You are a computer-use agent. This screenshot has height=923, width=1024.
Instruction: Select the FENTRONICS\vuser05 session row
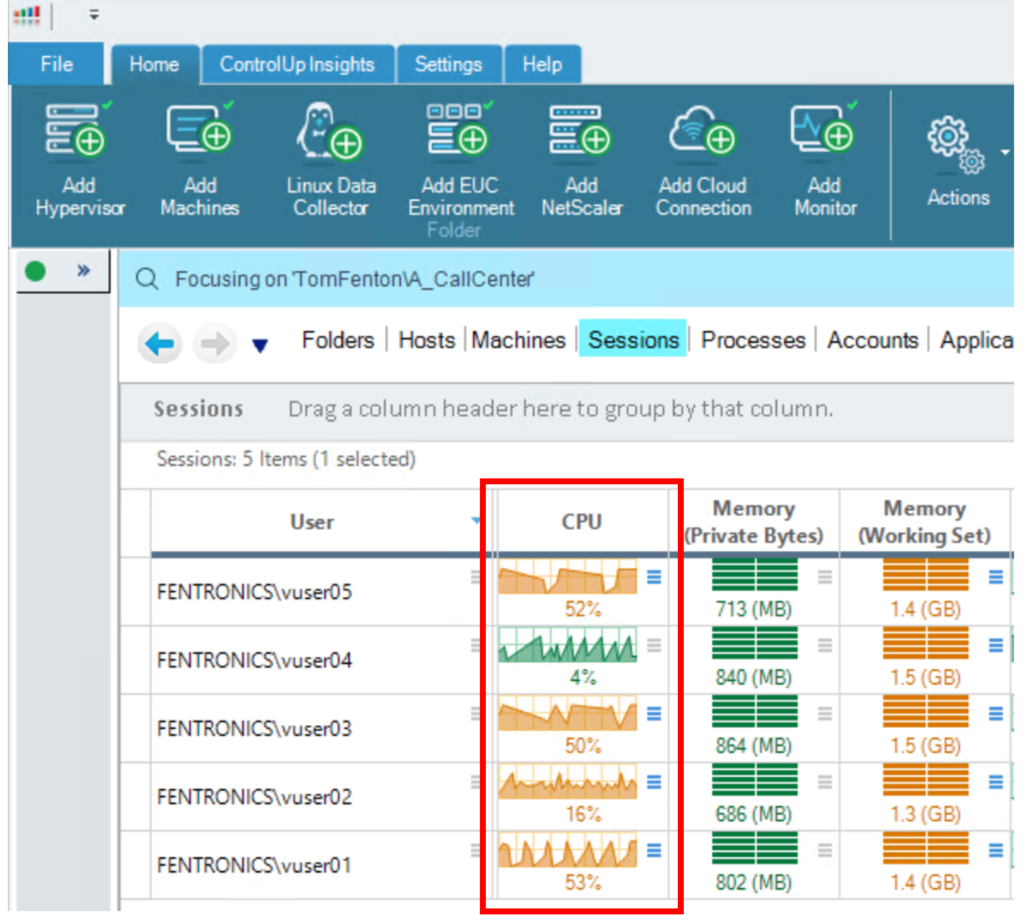pos(254,592)
